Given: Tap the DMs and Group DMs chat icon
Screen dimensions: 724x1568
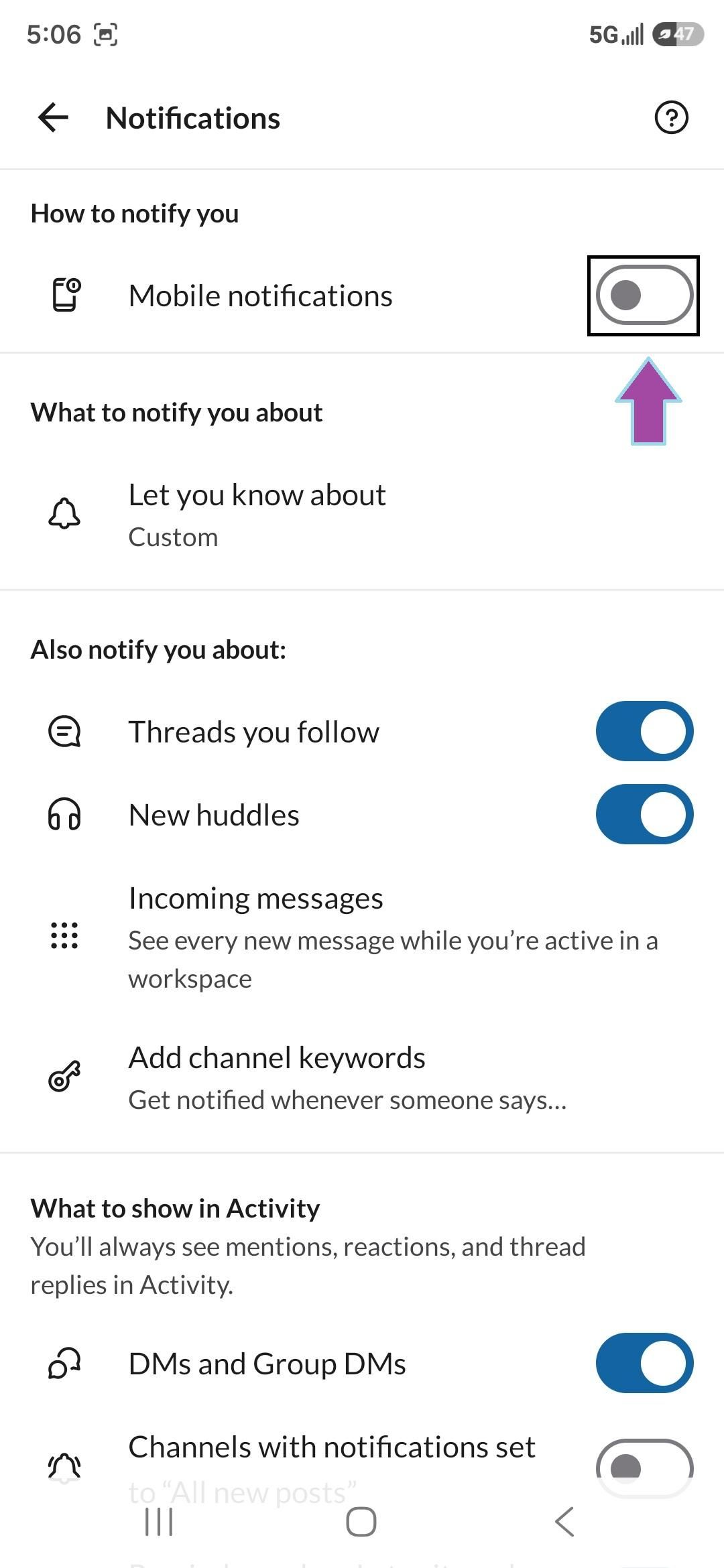Looking at the screenshot, I should coord(64,1364).
